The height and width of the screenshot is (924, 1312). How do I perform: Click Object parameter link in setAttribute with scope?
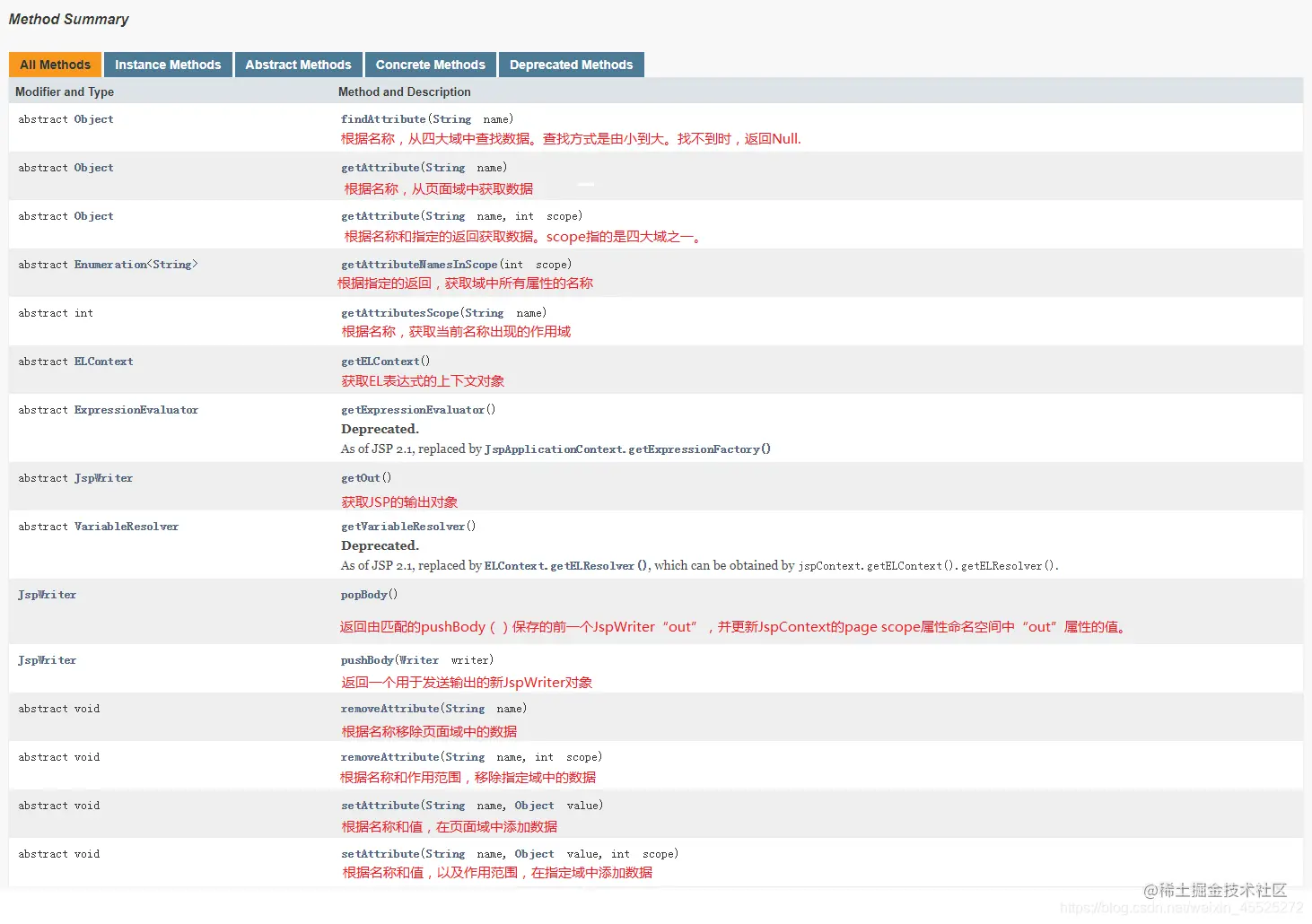click(x=534, y=854)
